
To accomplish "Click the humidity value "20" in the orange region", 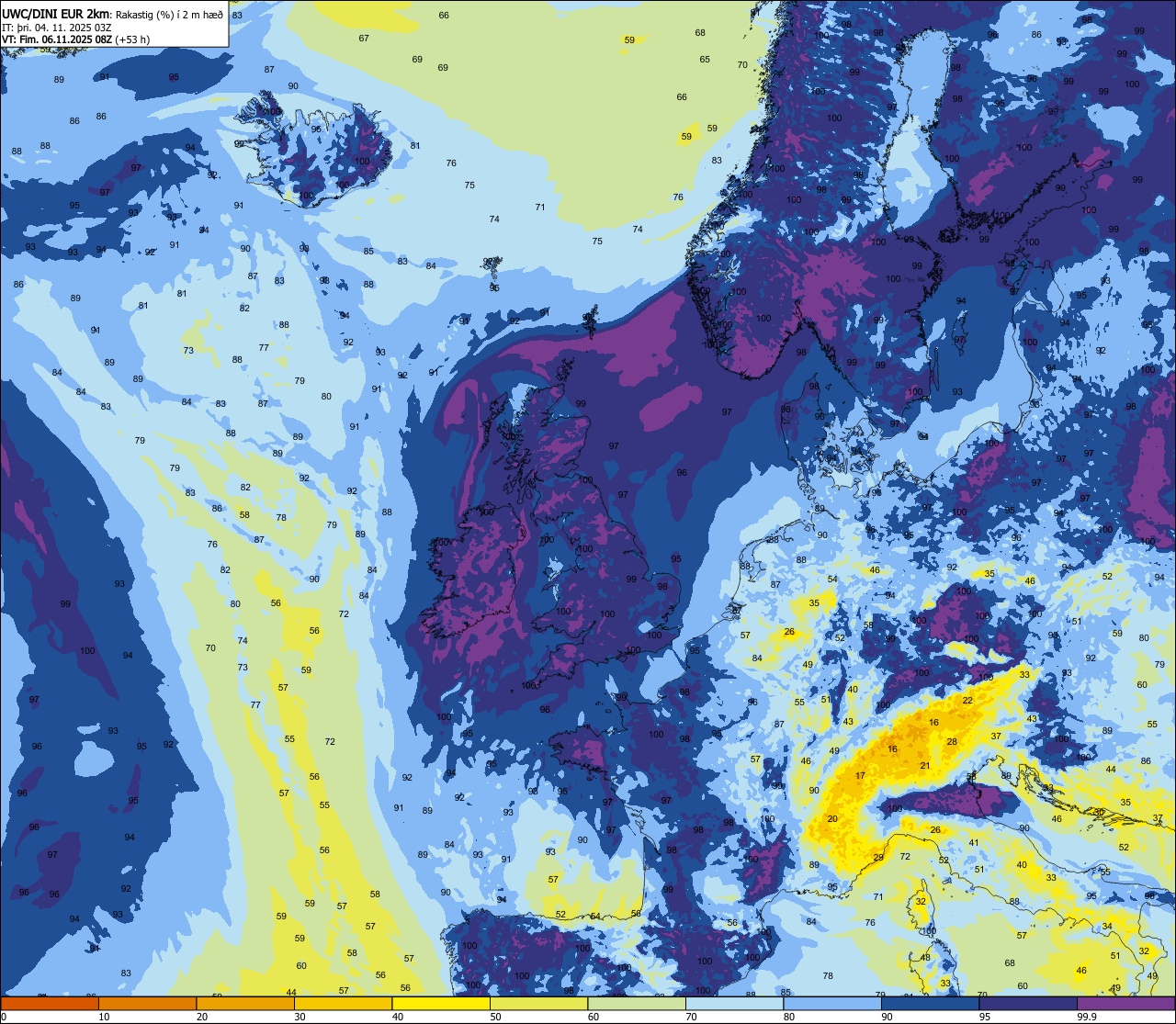I will coord(832,818).
